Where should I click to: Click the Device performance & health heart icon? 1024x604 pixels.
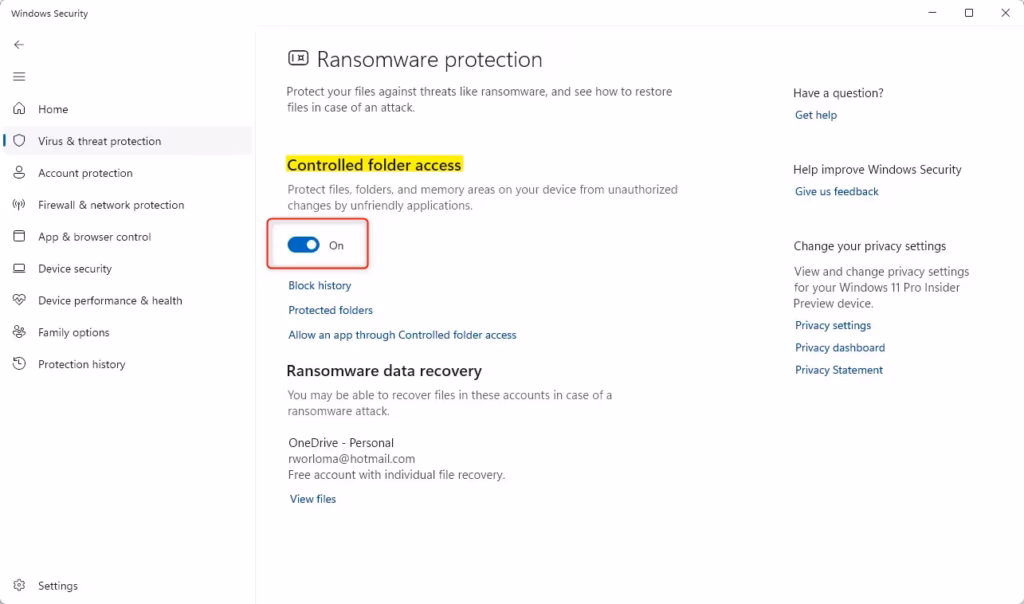(x=19, y=301)
